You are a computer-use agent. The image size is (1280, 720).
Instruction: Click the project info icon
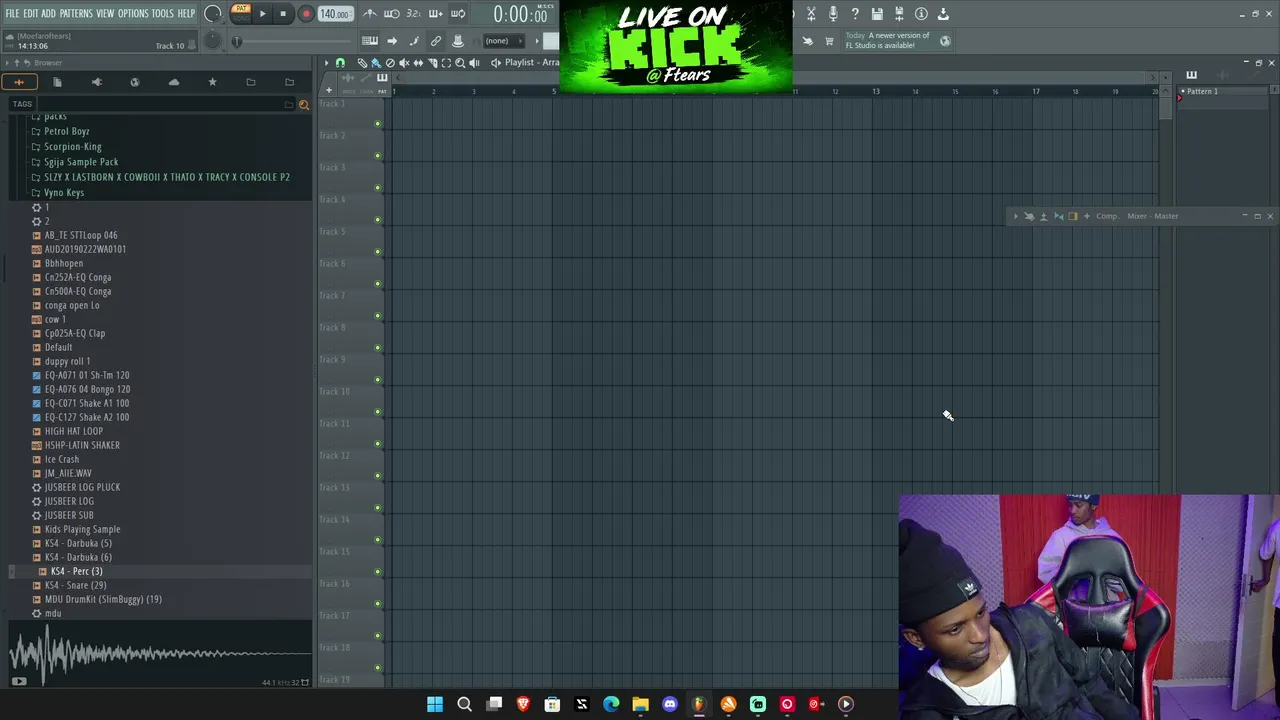point(921,14)
